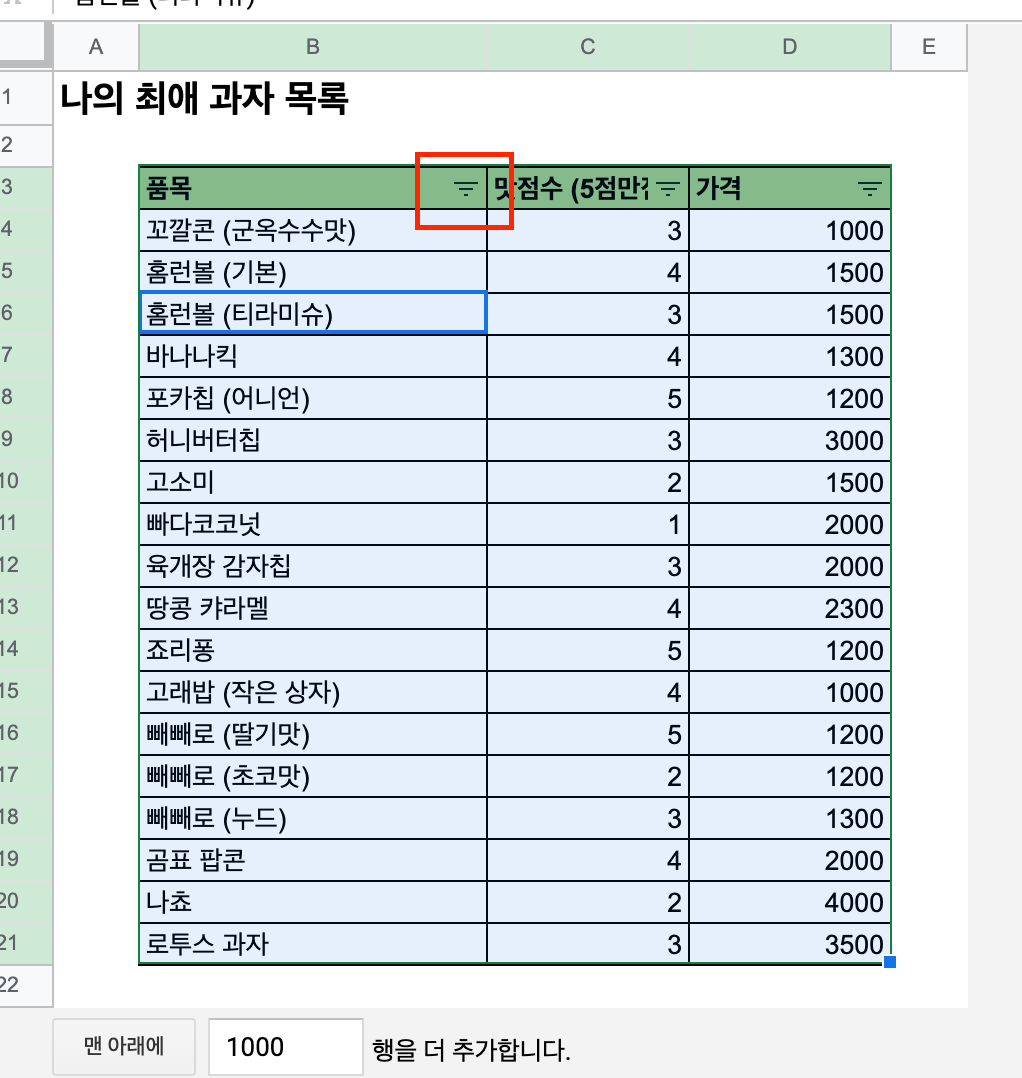Select cell 홈런볼 (기본)
1022x1078 pixels.
click(313, 272)
